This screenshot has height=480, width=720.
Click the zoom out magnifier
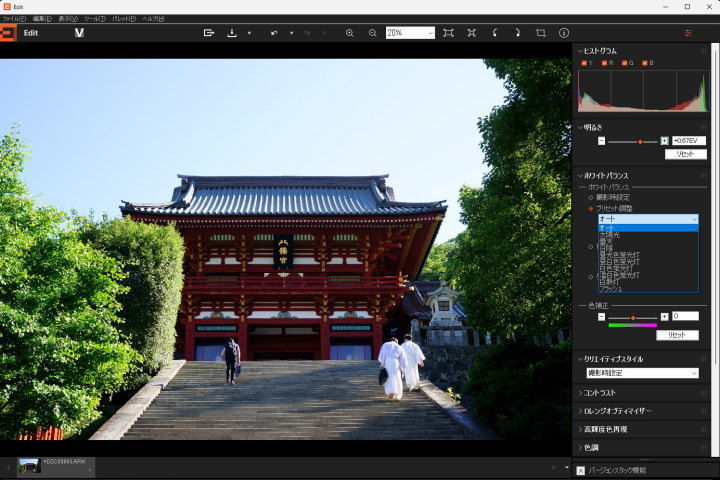(372, 33)
